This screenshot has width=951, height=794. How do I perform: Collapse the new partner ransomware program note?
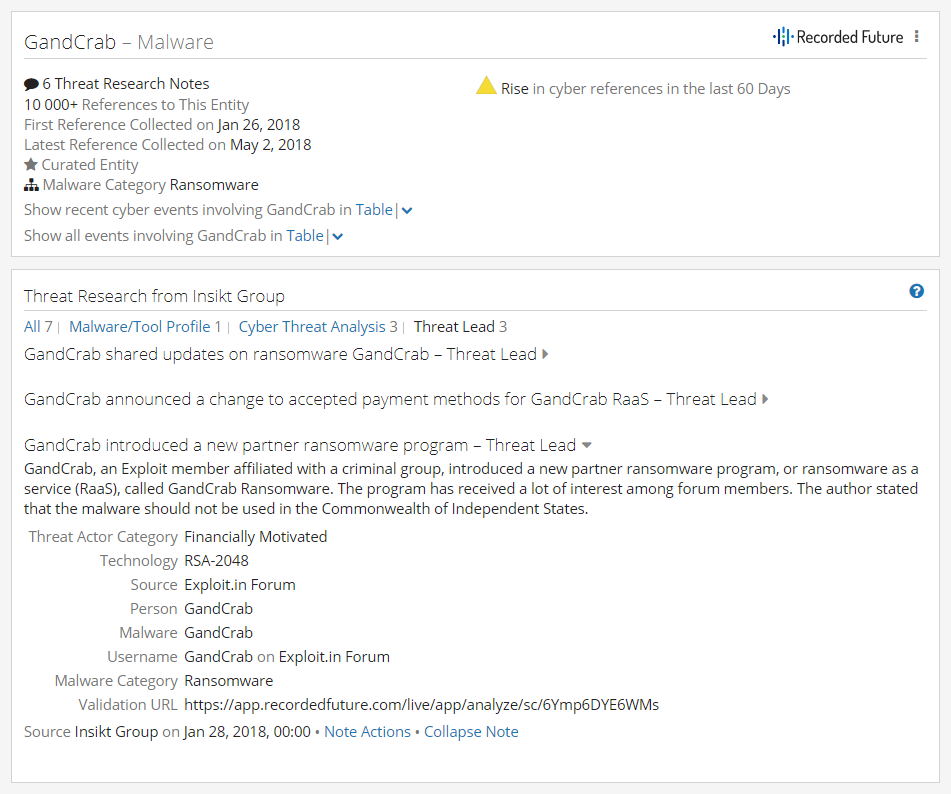(x=586, y=445)
